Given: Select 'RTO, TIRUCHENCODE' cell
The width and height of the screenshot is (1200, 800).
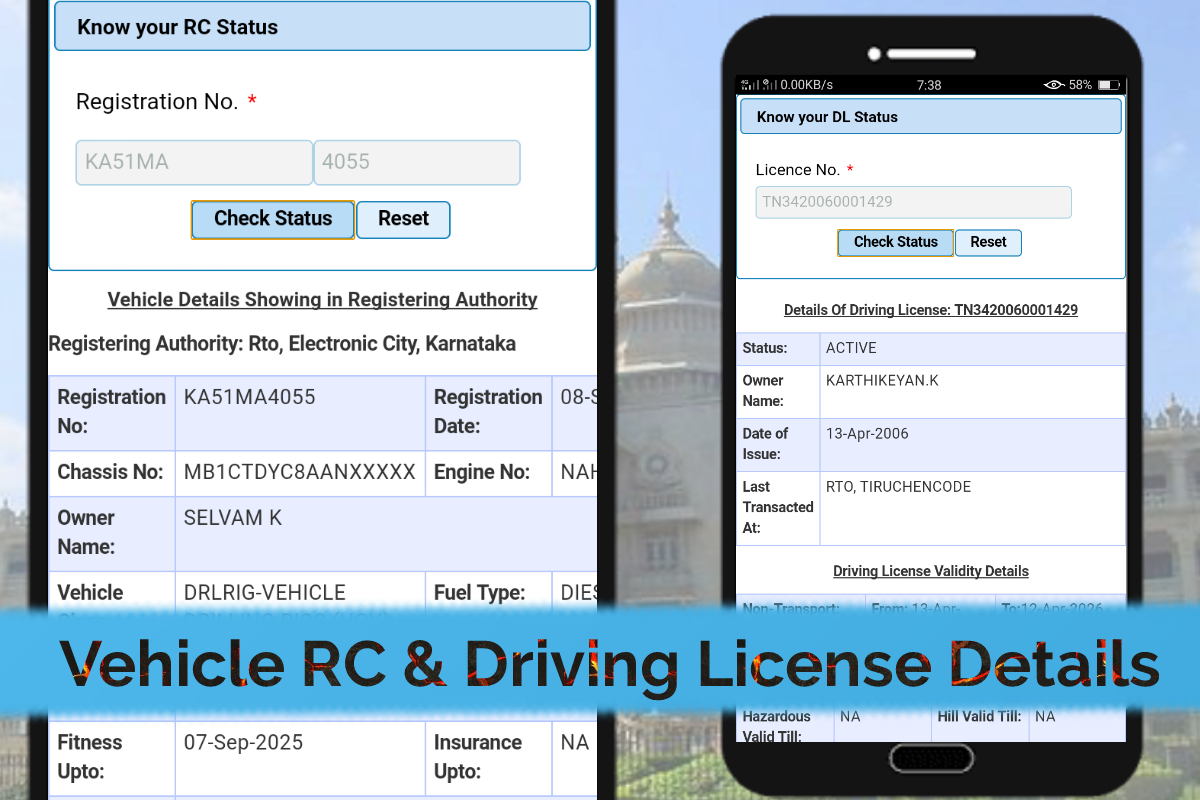Looking at the screenshot, I should (972, 508).
